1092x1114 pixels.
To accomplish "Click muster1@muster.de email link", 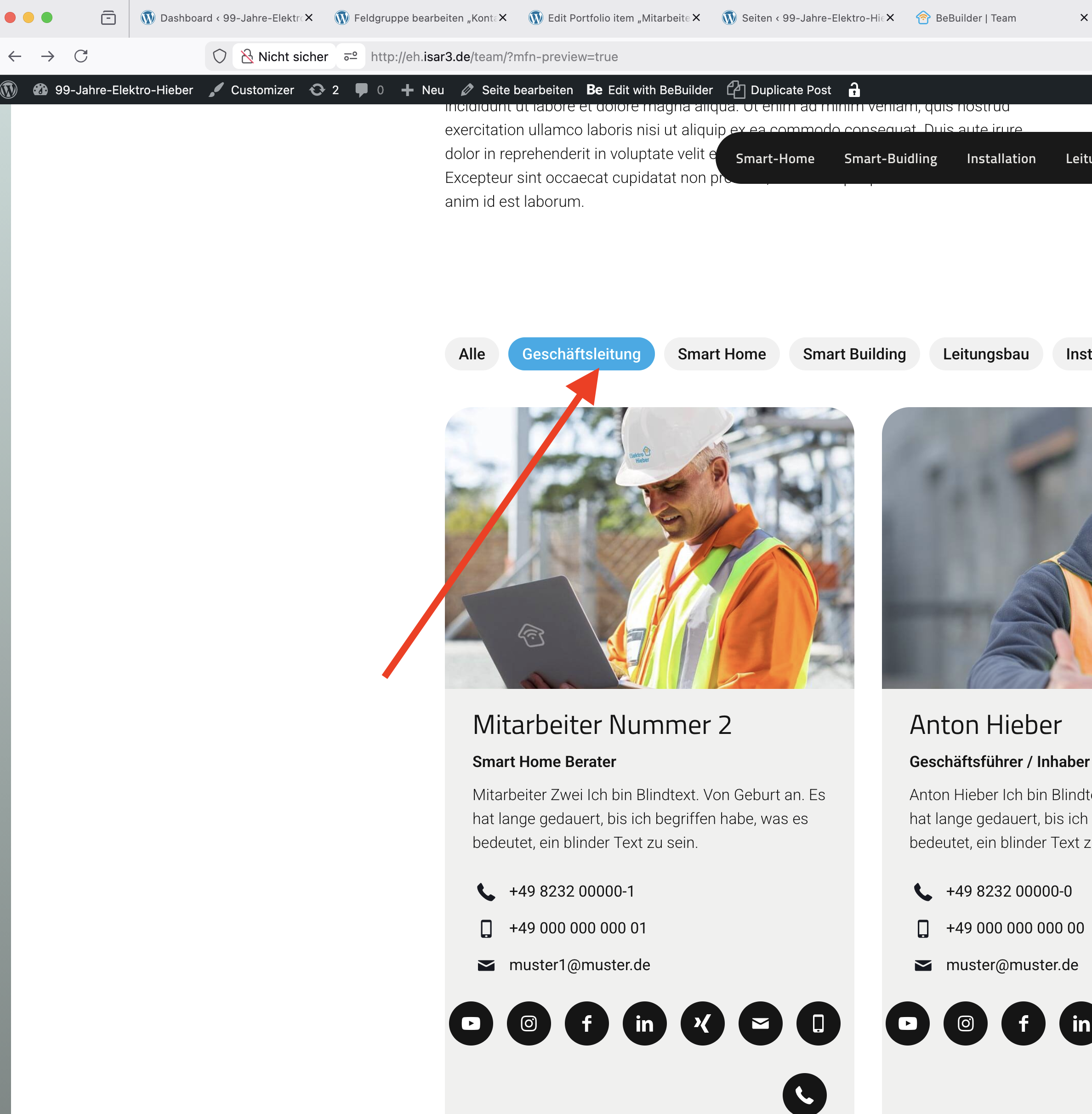I will (x=579, y=965).
